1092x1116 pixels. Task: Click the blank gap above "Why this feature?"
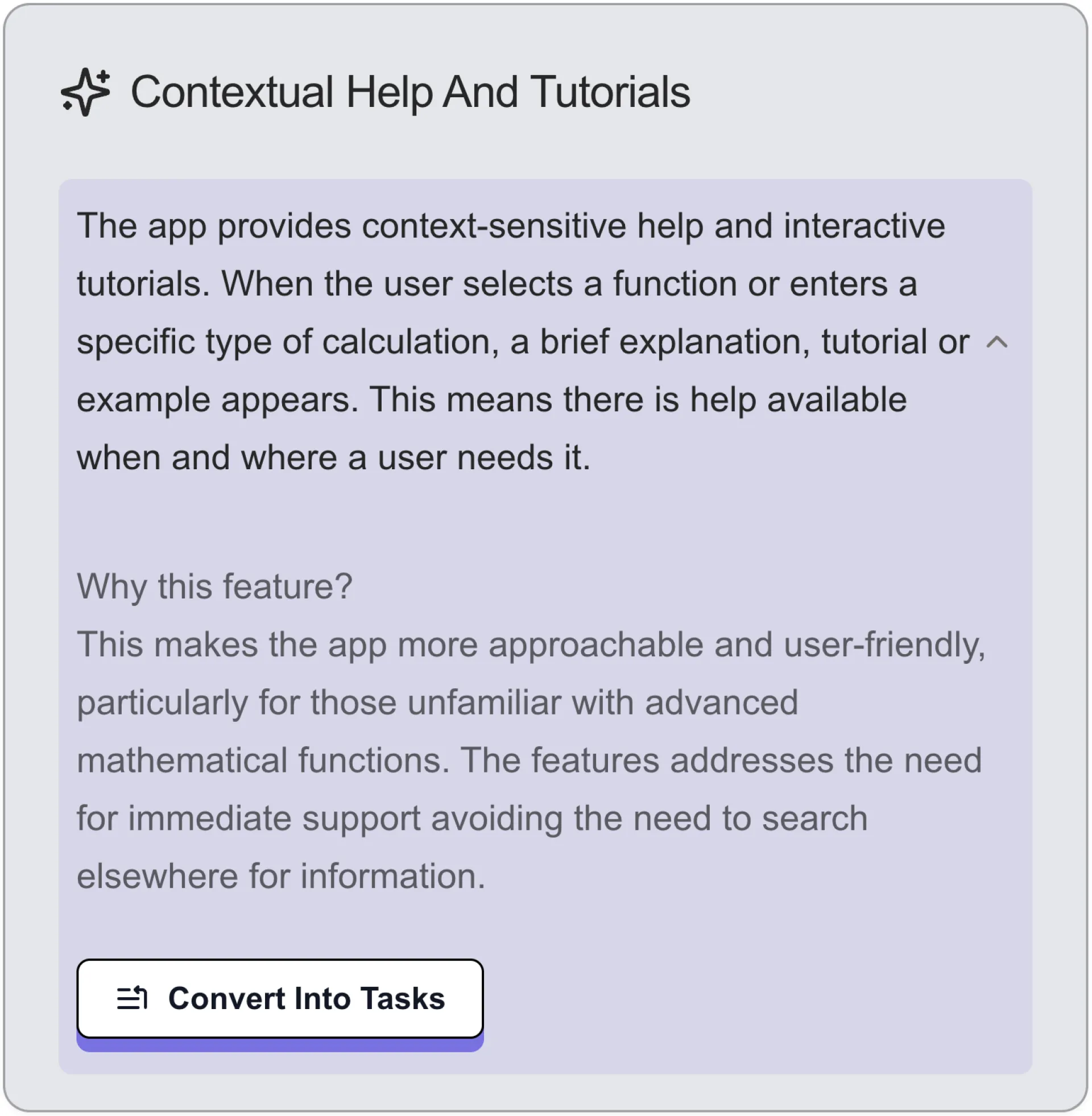tap(545, 522)
